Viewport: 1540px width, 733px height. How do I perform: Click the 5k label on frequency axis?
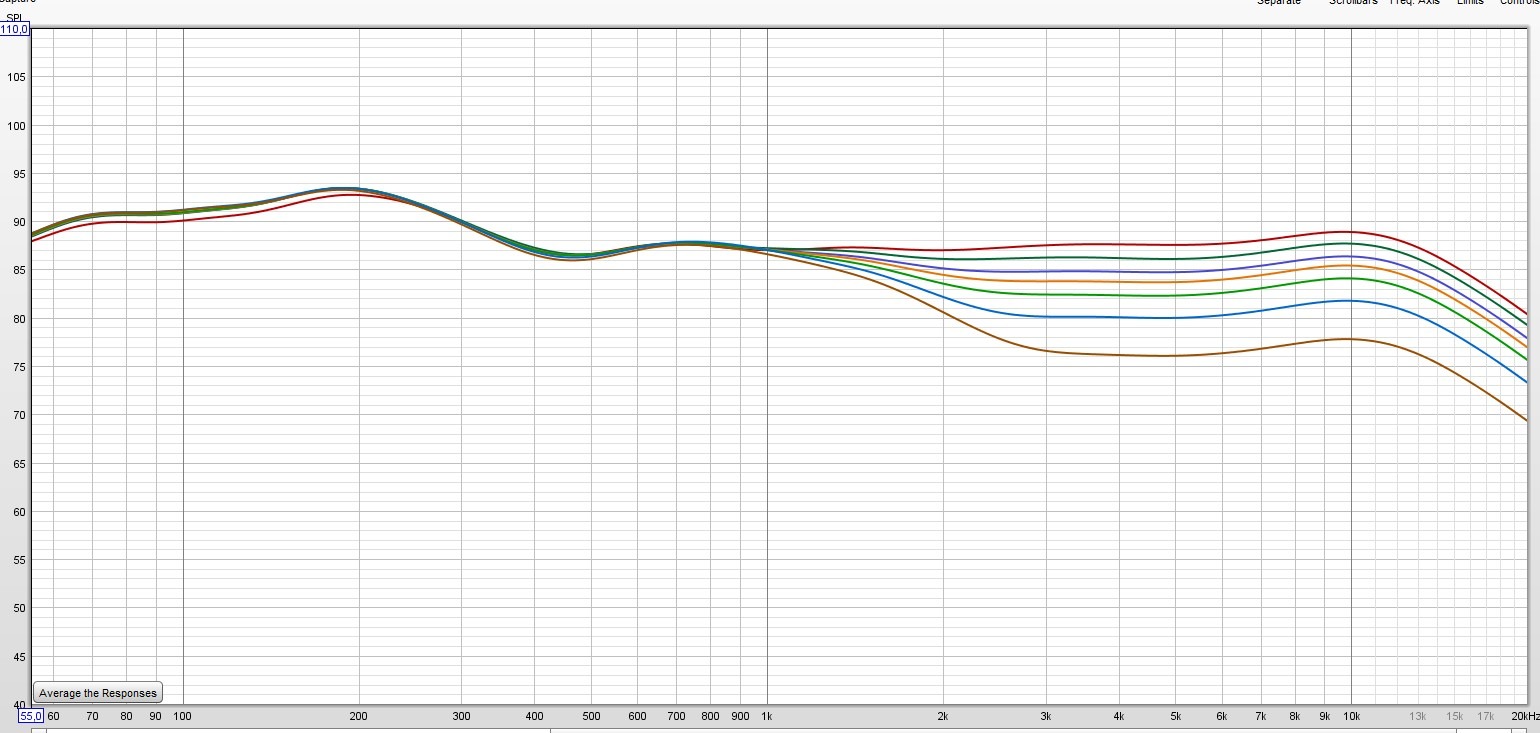1175,716
